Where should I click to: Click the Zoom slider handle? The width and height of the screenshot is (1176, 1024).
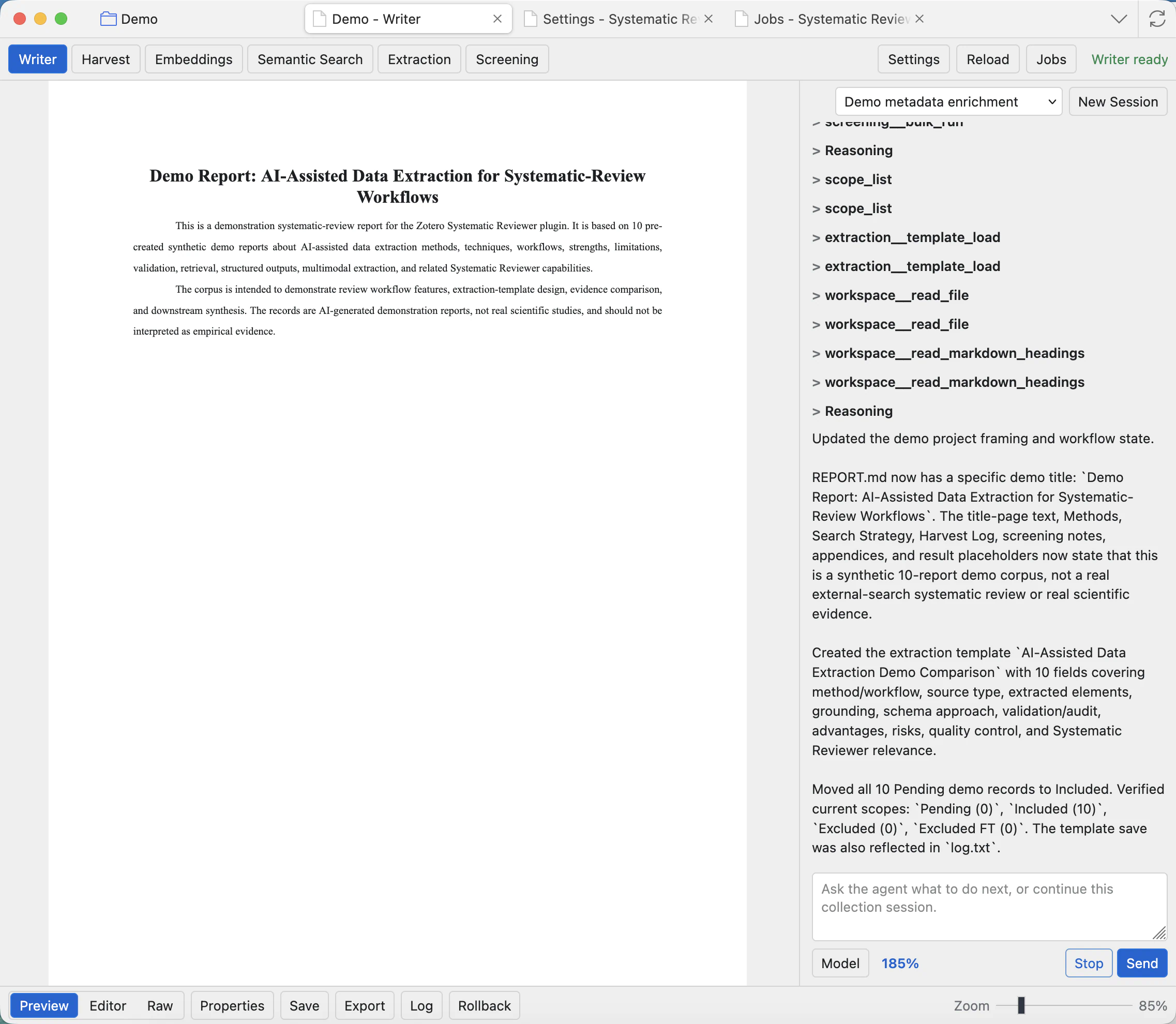tap(1021, 1005)
